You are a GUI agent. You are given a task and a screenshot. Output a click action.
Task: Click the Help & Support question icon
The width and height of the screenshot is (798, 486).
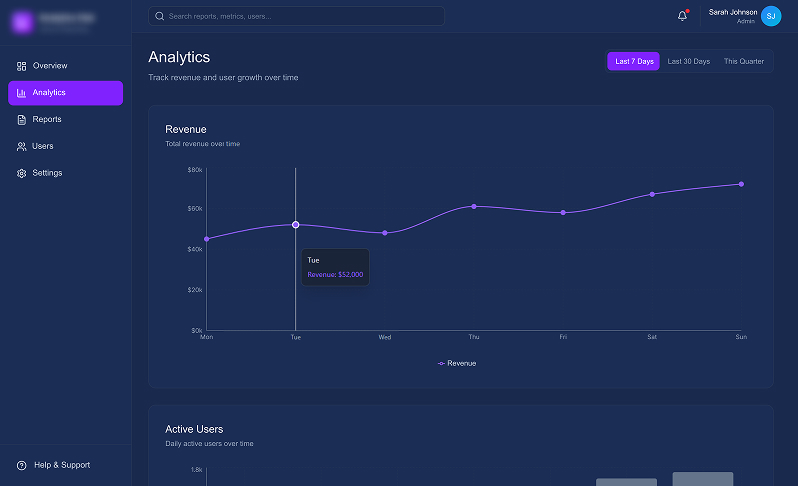click(22, 465)
